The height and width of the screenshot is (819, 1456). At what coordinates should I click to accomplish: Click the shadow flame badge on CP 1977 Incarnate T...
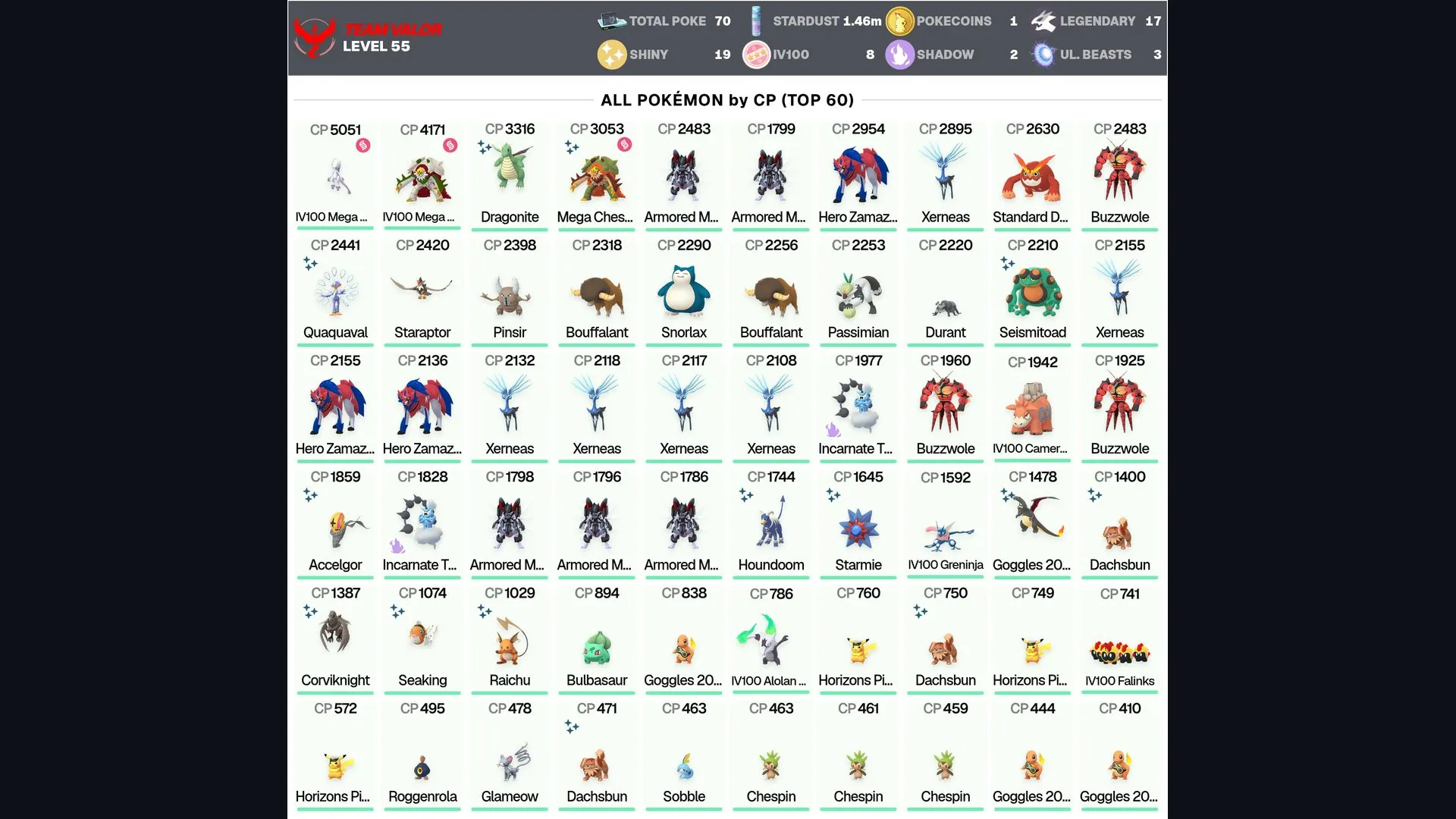[x=833, y=430]
